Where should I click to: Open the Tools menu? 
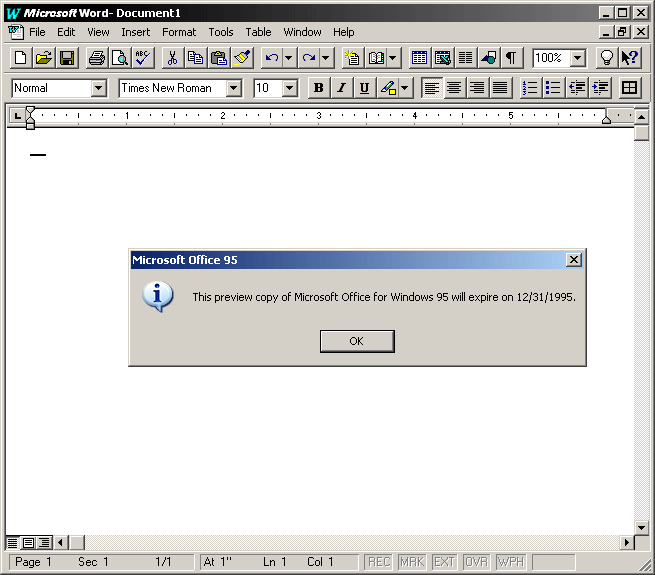coord(221,32)
